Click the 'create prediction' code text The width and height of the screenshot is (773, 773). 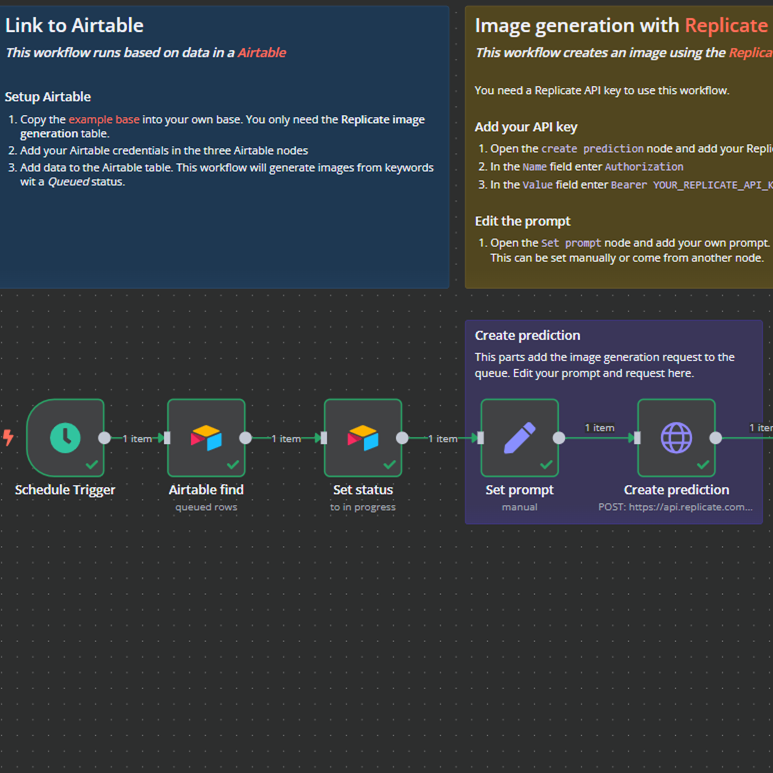coord(592,149)
